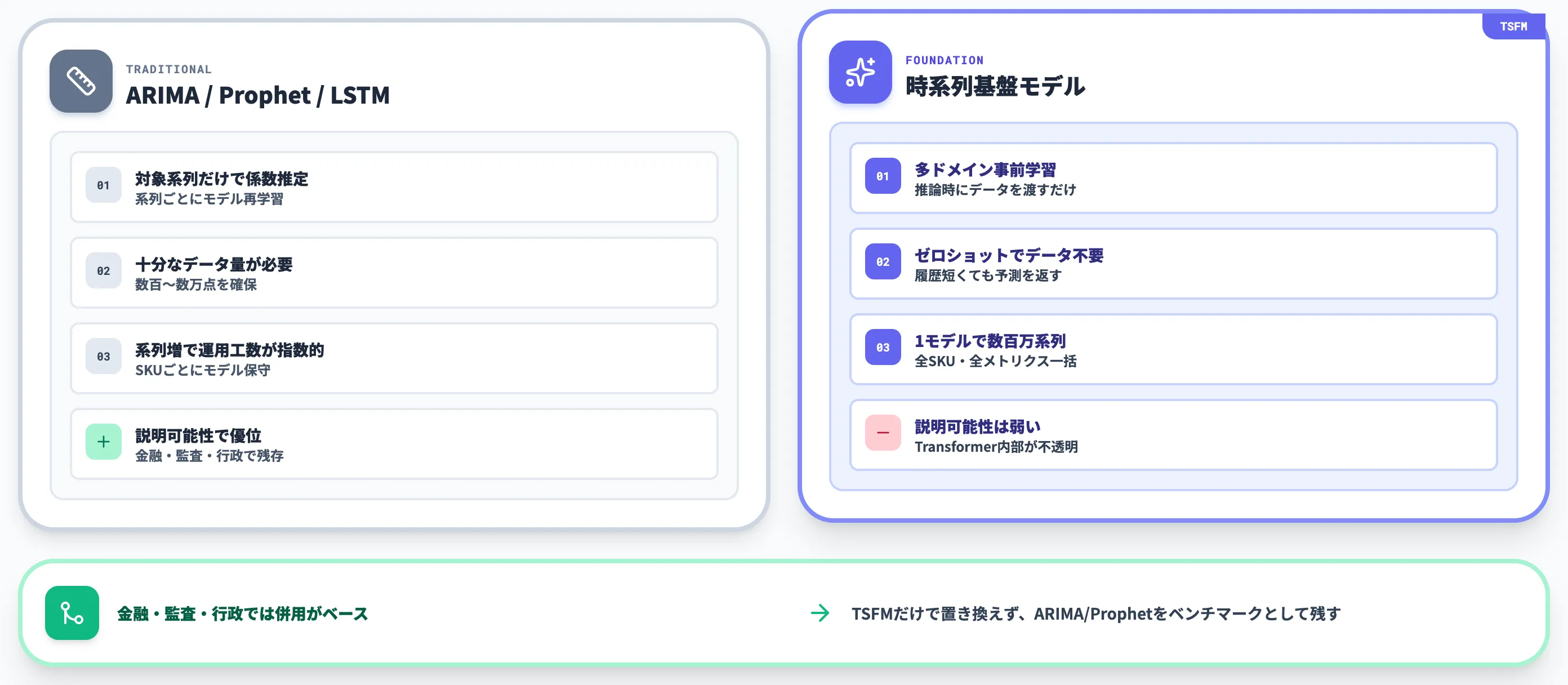
Task: Click the text TSFMだけで置き換えず、ARIMA/Prophetをベンチマークとして残す
Action: [x=1095, y=613]
